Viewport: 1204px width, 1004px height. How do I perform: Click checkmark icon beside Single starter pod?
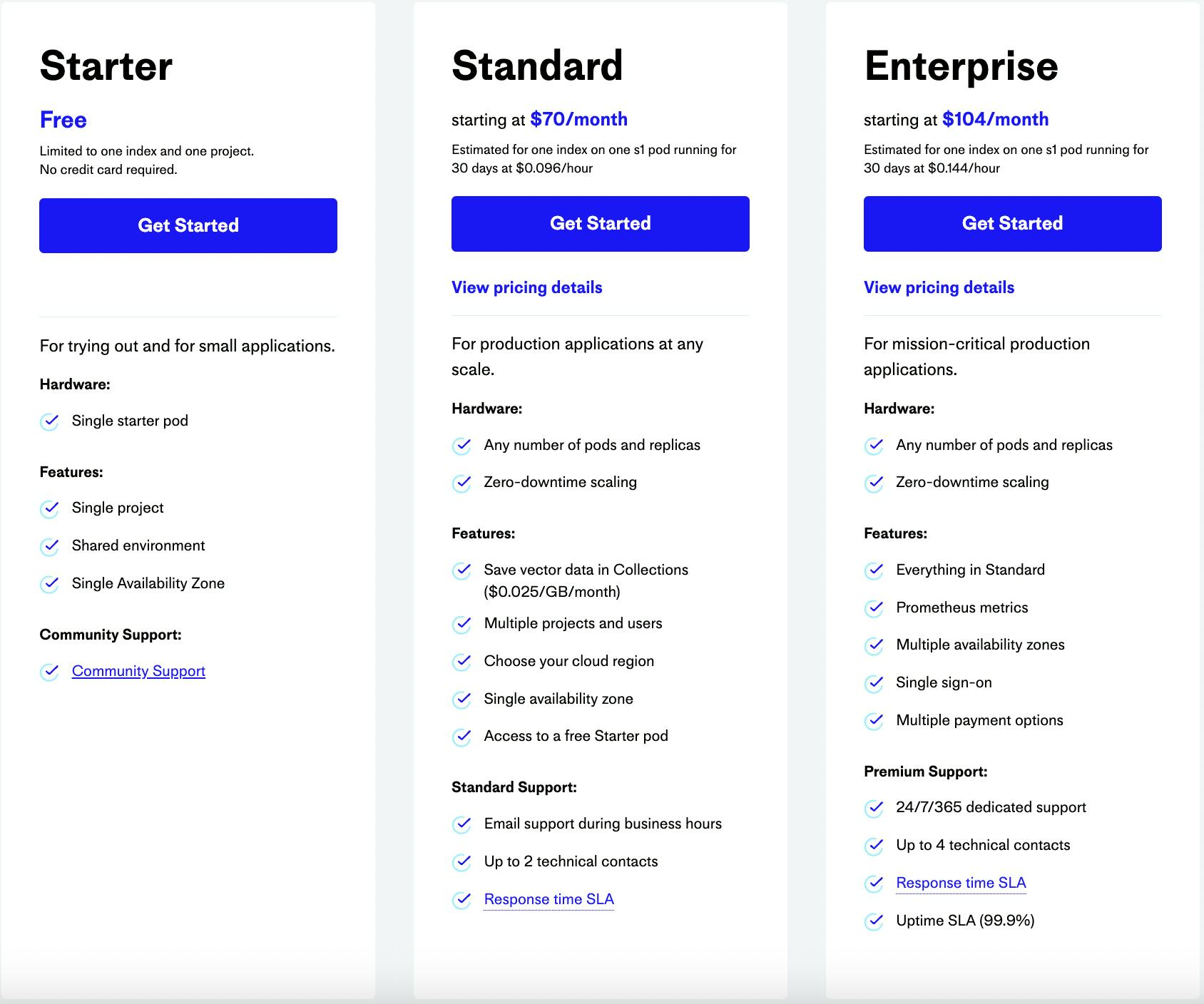(49, 421)
